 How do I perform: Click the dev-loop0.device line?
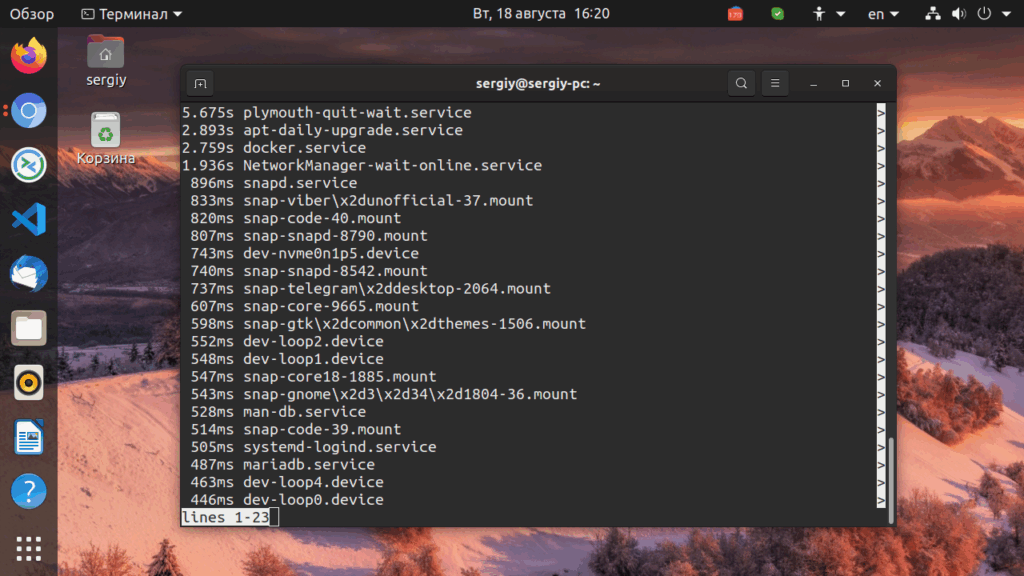(287, 500)
